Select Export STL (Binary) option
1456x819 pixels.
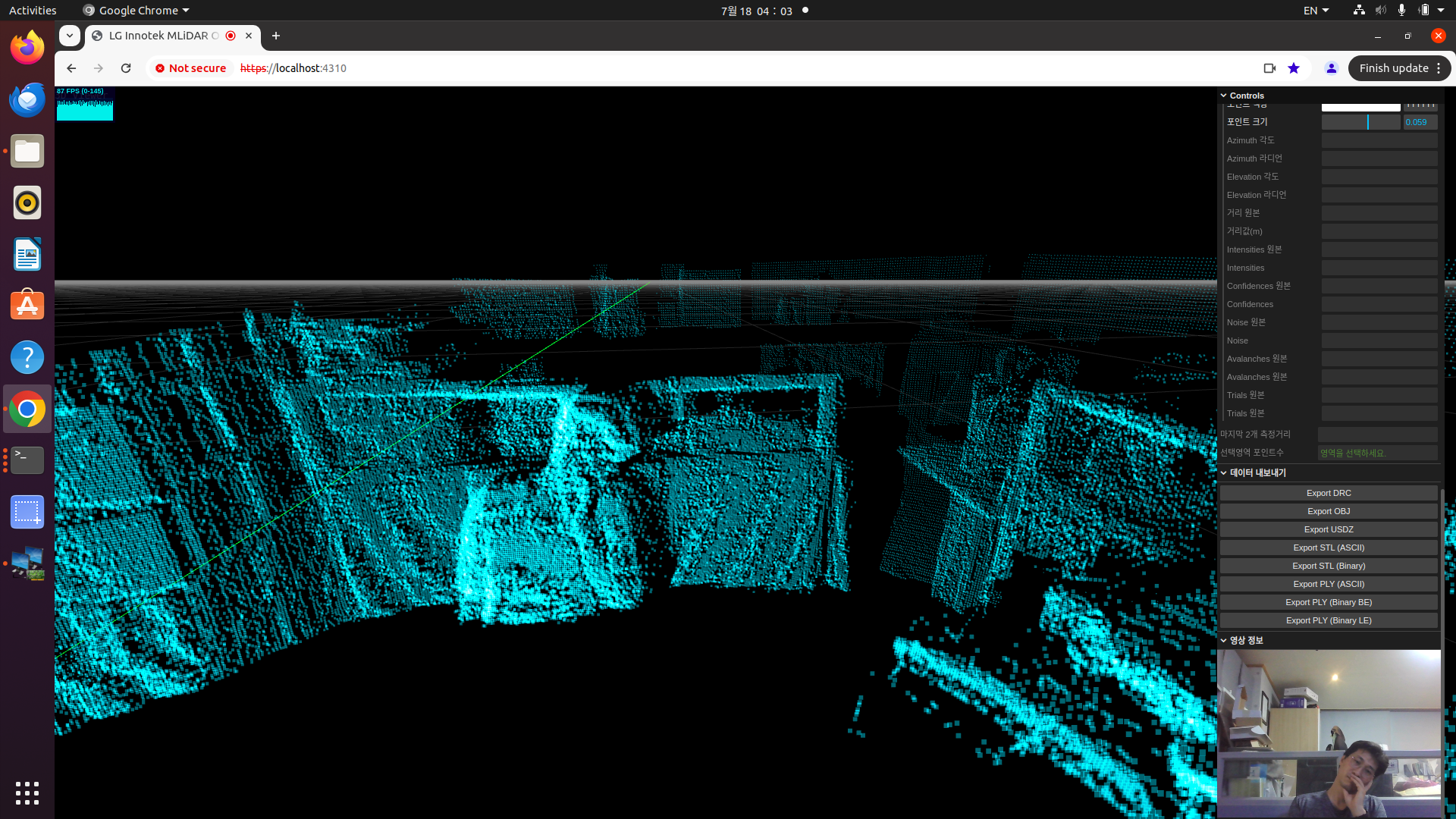1328,565
